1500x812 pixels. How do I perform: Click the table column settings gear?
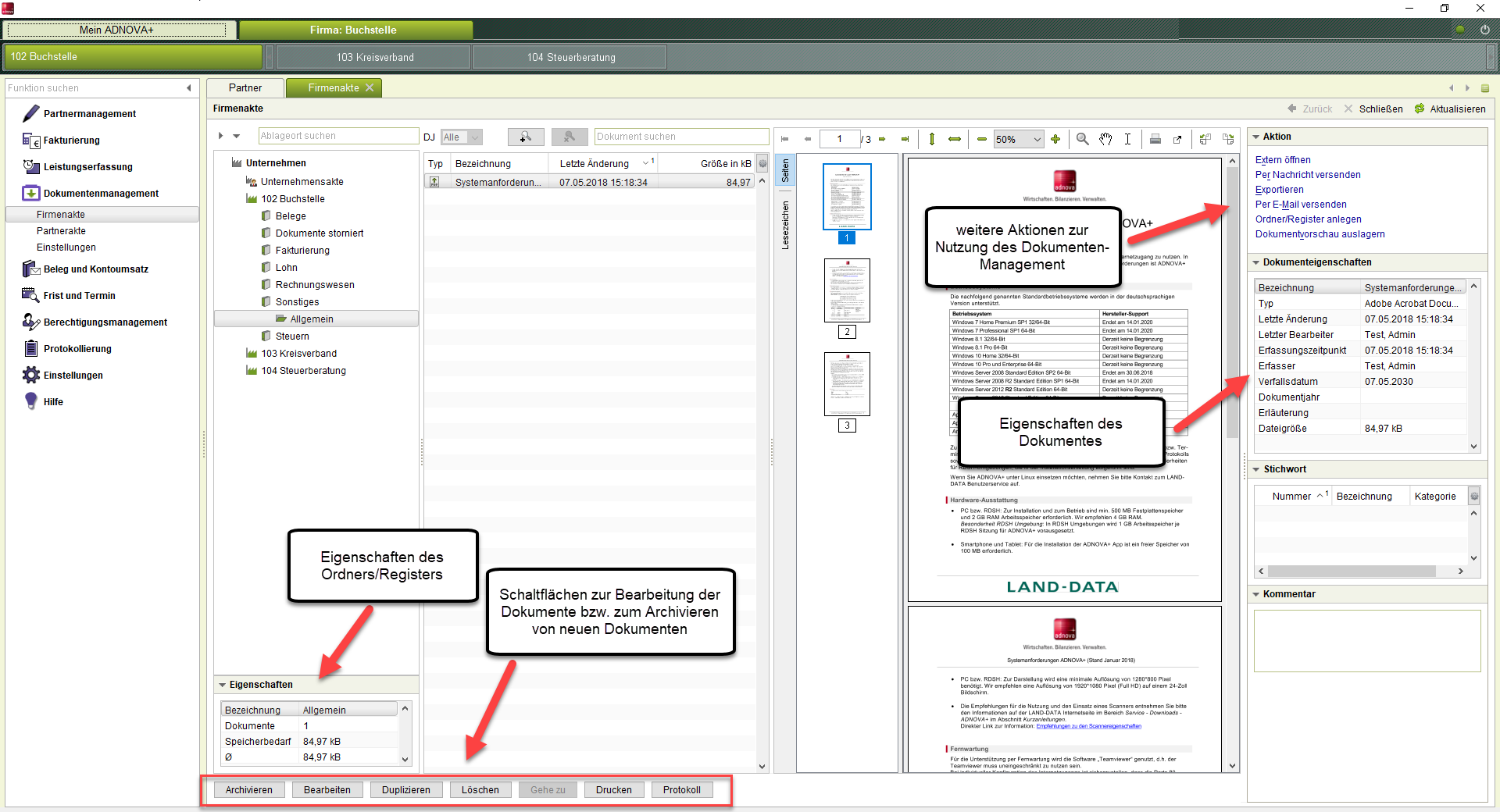763,163
